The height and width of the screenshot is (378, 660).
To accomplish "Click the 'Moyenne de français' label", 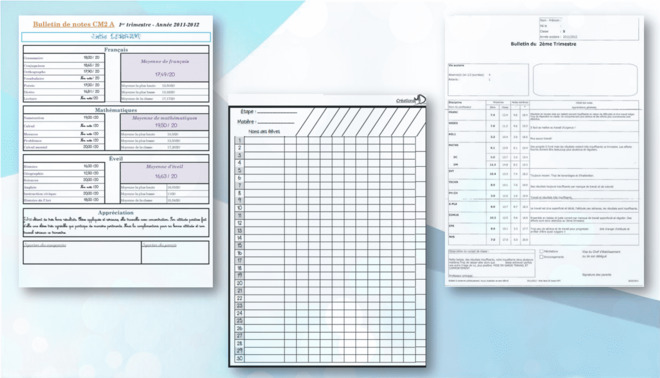I will pyautogui.click(x=165, y=61).
